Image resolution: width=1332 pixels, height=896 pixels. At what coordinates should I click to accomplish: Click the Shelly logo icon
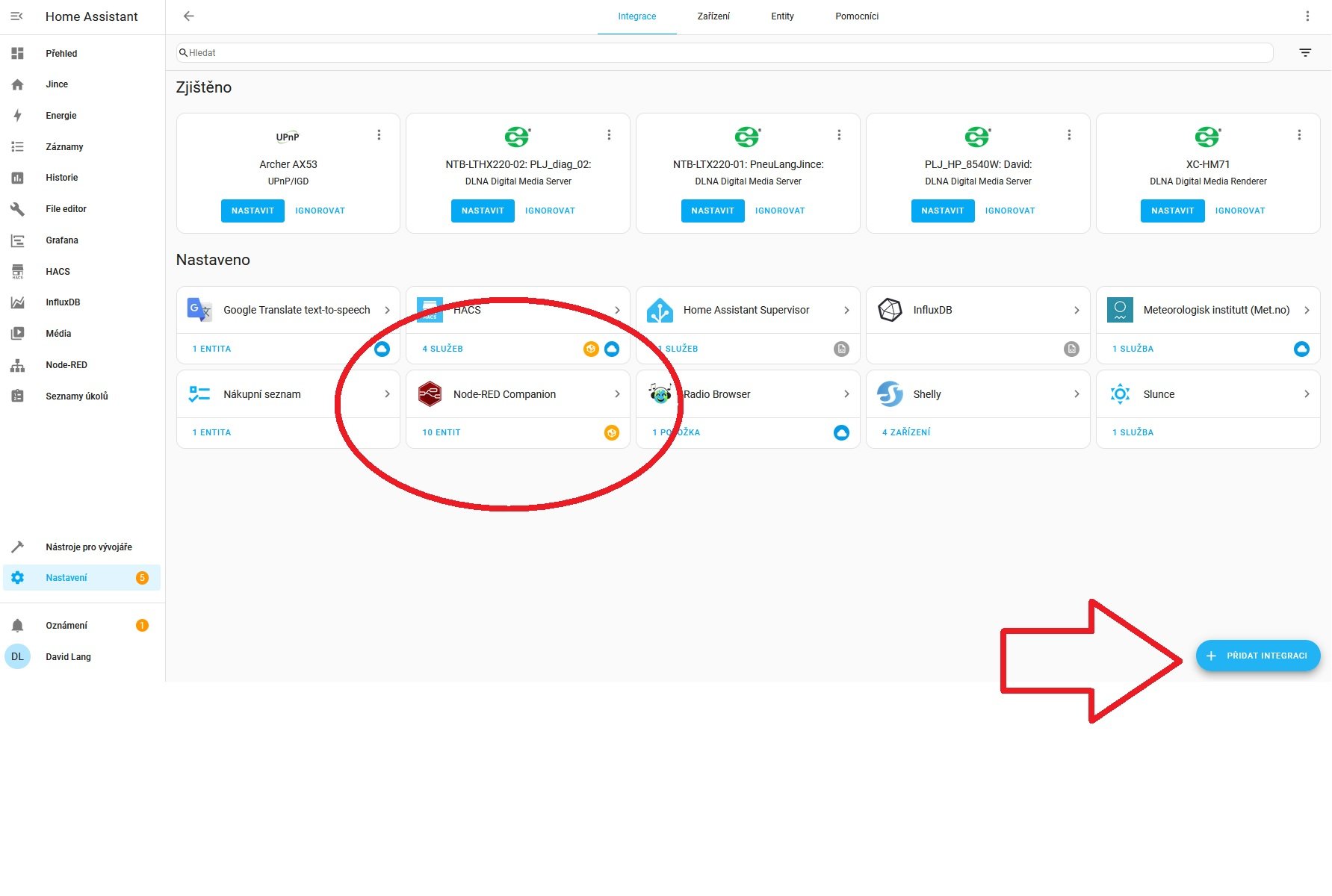(890, 394)
